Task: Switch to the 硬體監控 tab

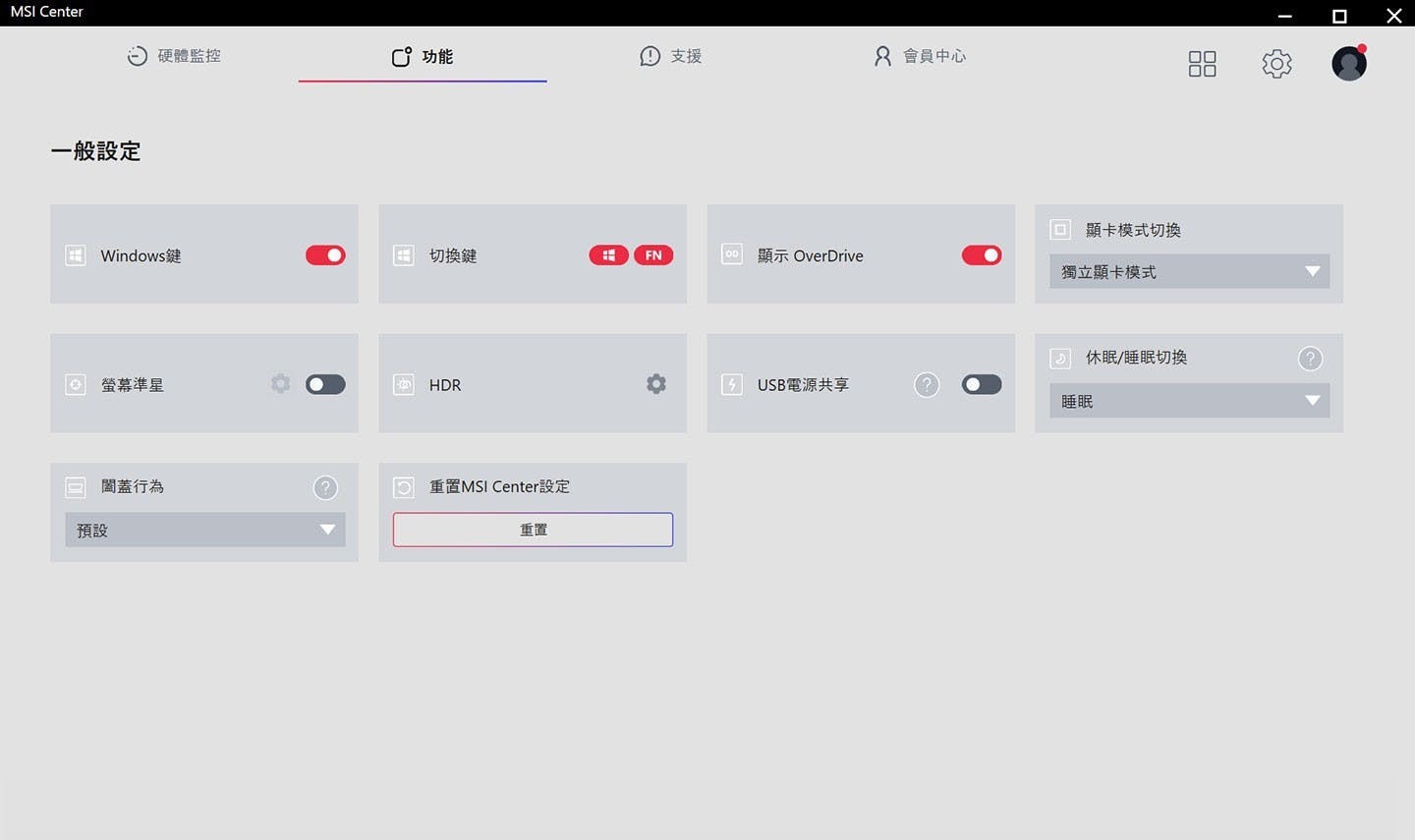Action: click(x=175, y=56)
